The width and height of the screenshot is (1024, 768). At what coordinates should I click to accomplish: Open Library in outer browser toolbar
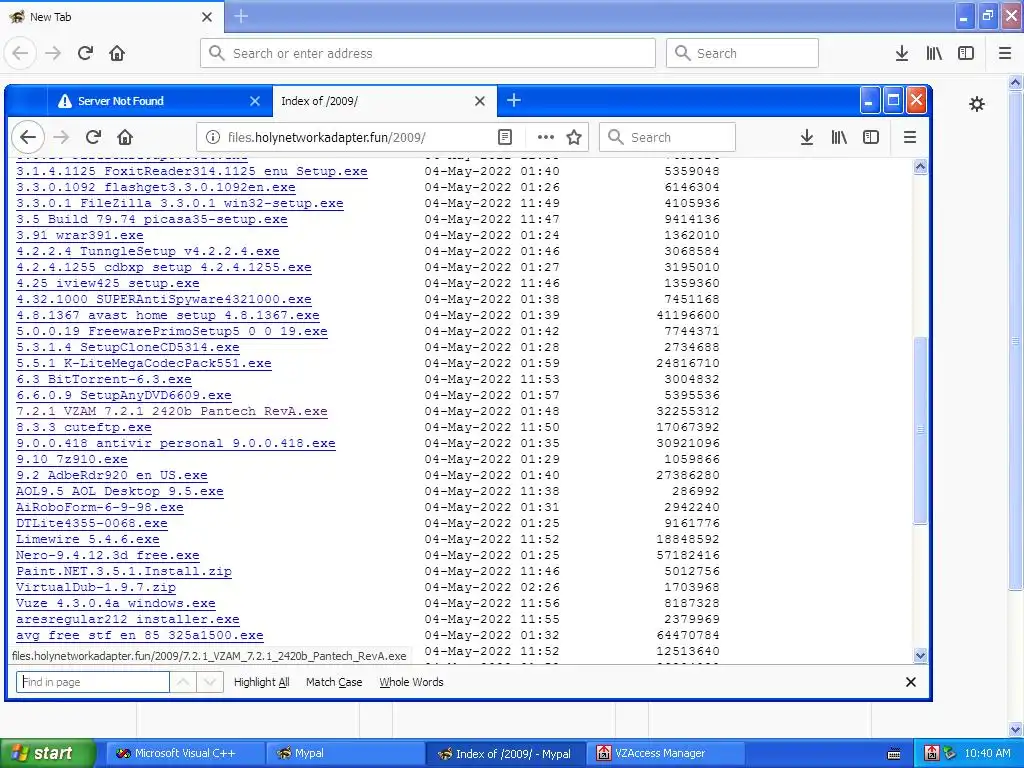click(x=934, y=53)
